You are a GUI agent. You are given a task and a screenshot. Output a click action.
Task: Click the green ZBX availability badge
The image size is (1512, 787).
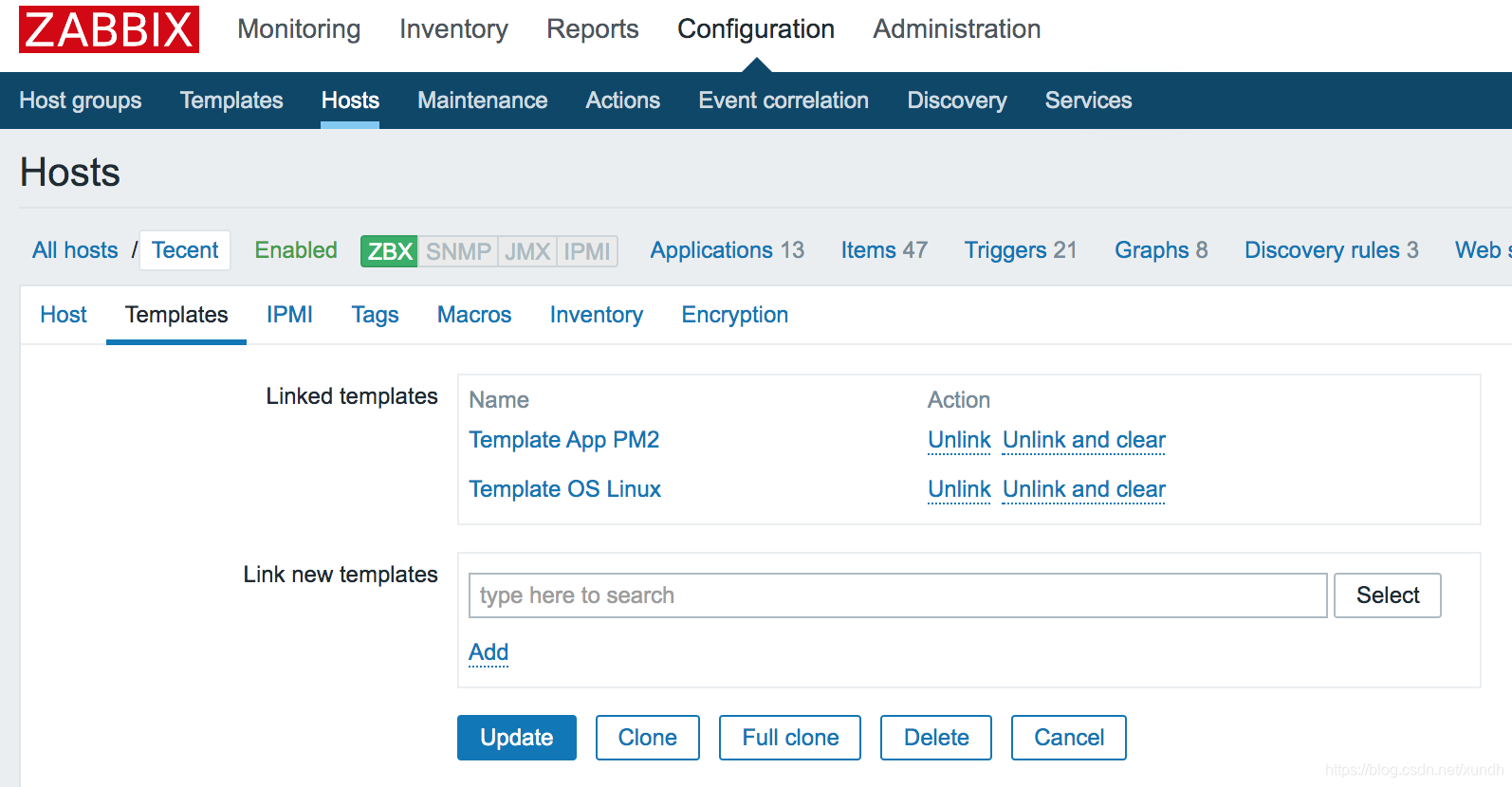[x=389, y=251]
